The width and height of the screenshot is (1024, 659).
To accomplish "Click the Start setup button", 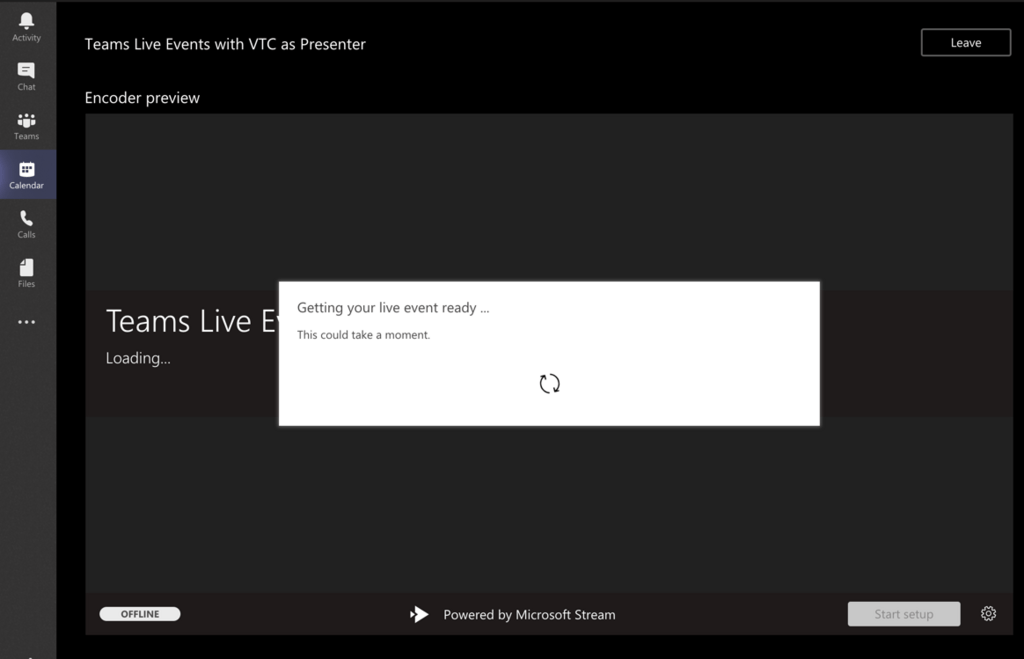I will click(903, 614).
